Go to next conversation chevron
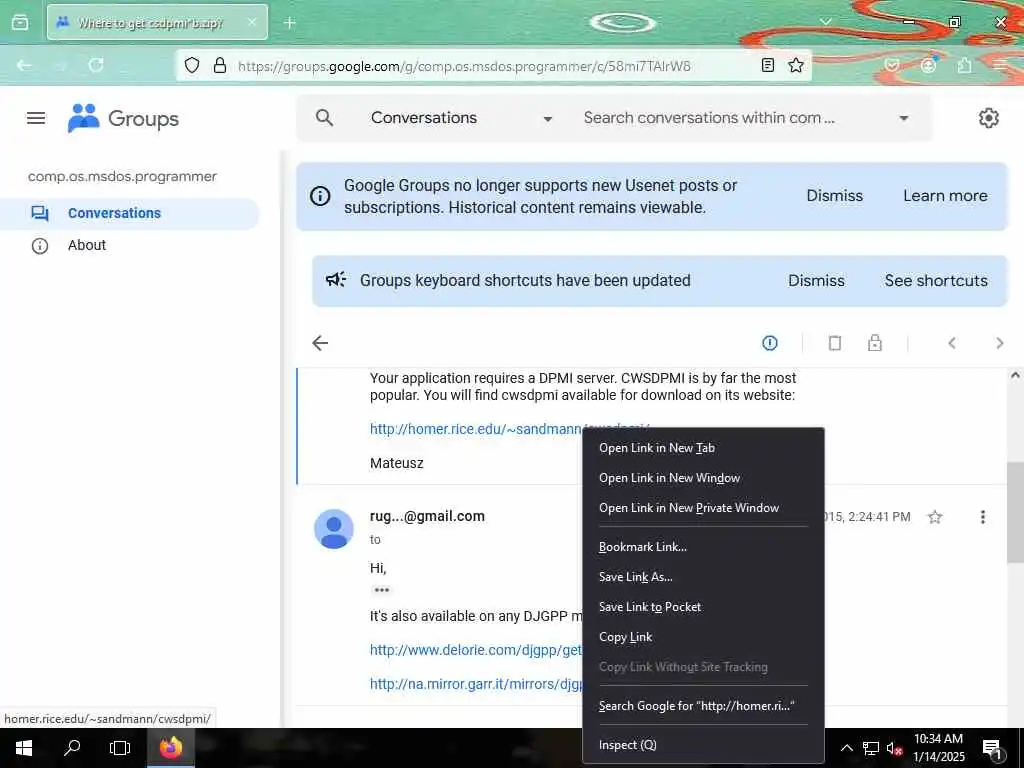The width and height of the screenshot is (1024, 768). click(x=999, y=343)
